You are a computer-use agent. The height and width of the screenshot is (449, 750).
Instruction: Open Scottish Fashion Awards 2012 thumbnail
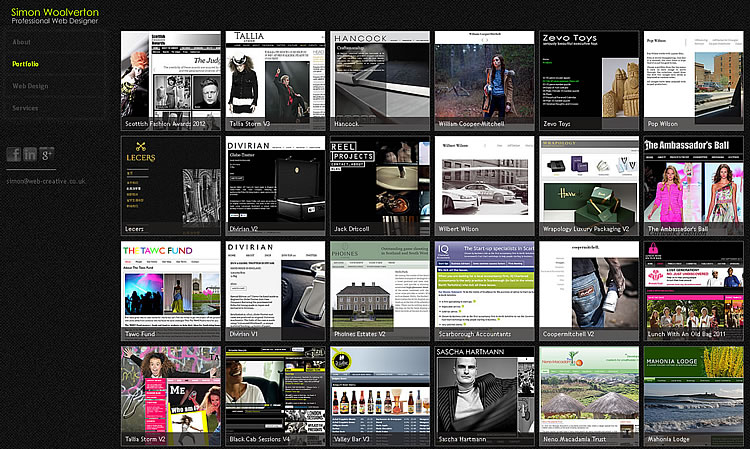(x=171, y=81)
